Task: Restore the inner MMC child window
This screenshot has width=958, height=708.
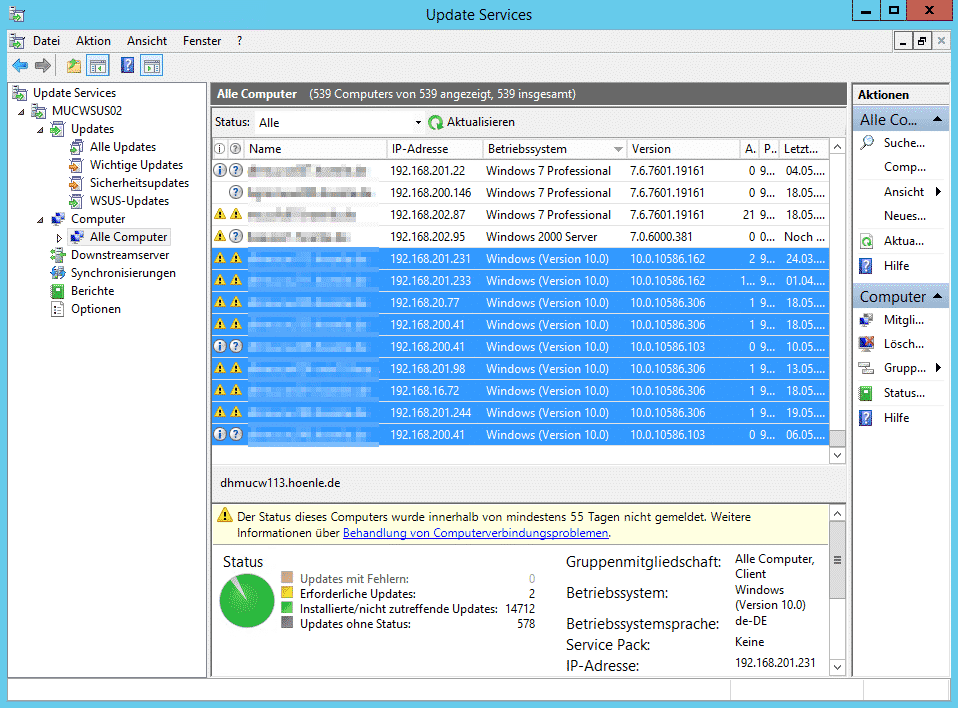Action: (922, 41)
